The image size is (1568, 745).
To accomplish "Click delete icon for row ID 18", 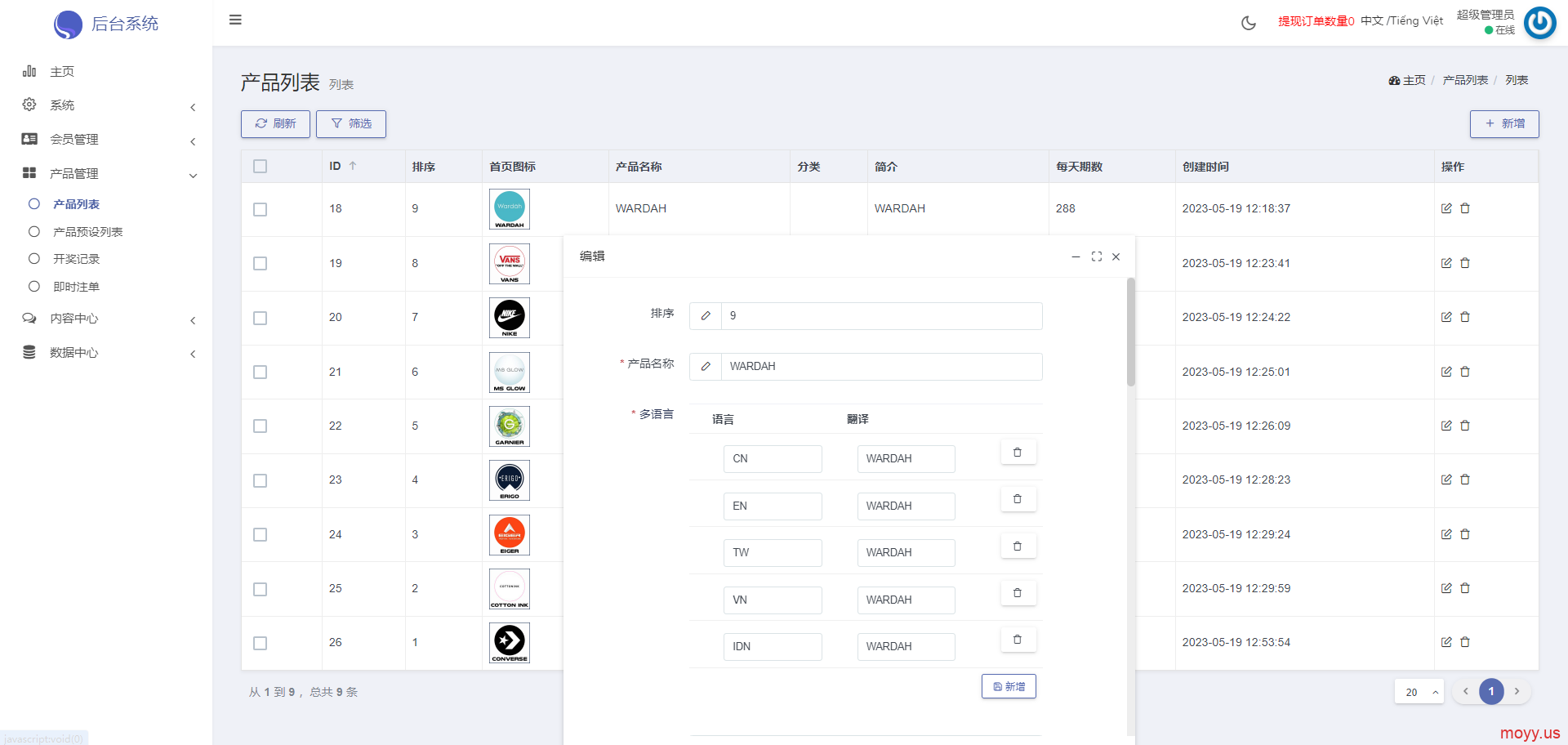I will (x=1465, y=208).
